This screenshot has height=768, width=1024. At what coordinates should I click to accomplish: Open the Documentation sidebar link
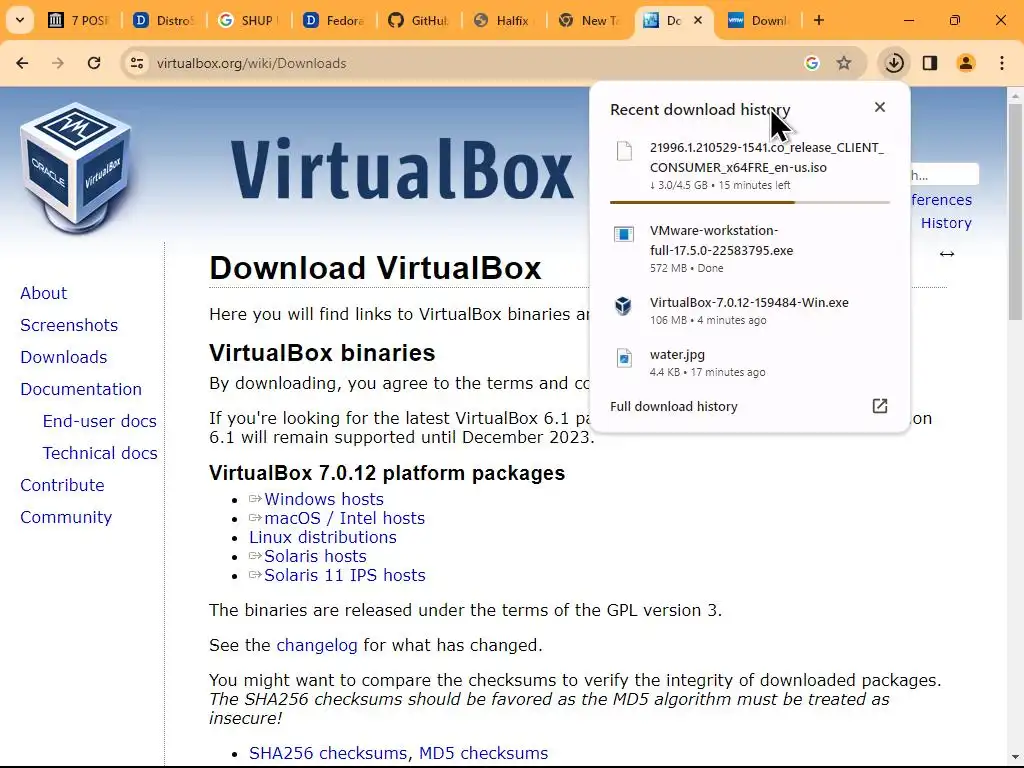click(81, 389)
